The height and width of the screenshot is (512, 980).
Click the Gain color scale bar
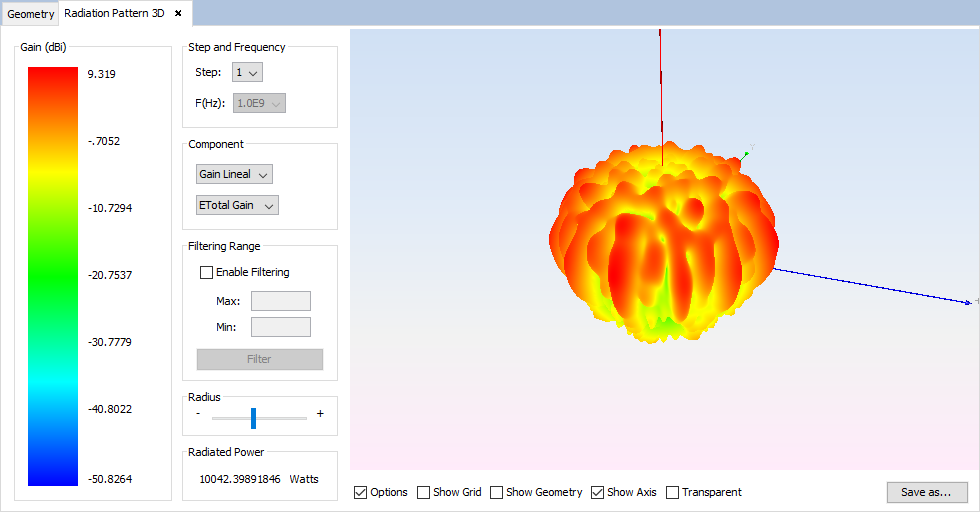point(53,276)
